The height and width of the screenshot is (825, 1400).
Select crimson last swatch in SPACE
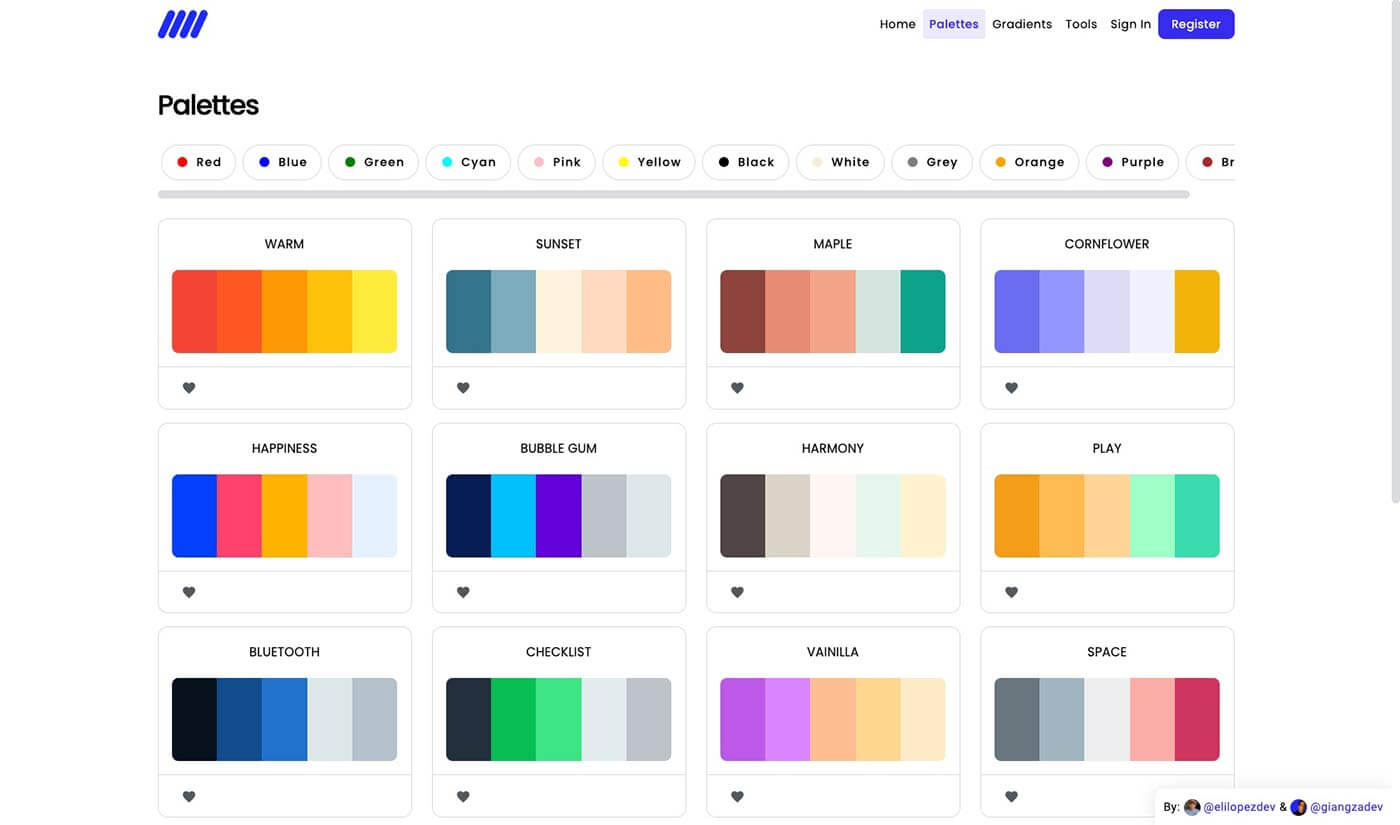[x=1197, y=720]
